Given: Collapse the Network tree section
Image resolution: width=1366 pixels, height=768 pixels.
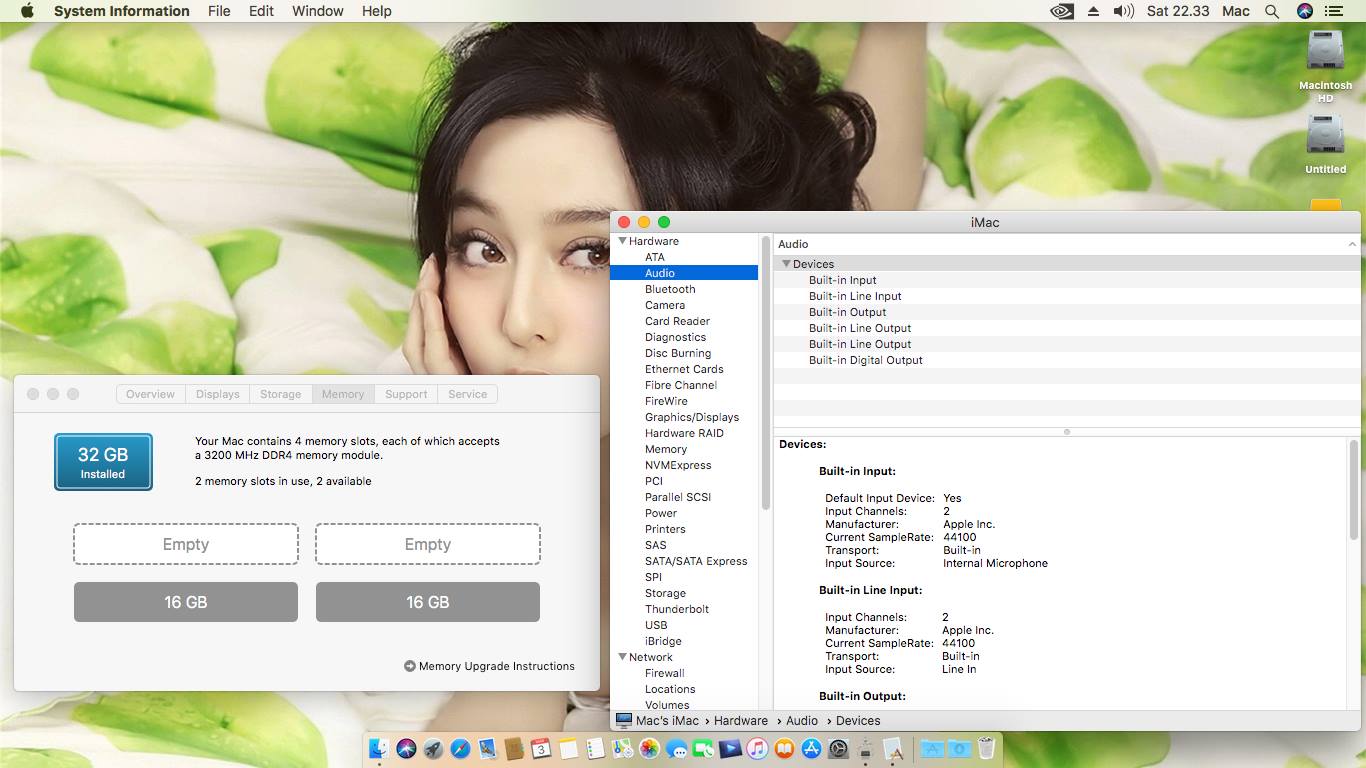Looking at the screenshot, I should click(x=623, y=657).
